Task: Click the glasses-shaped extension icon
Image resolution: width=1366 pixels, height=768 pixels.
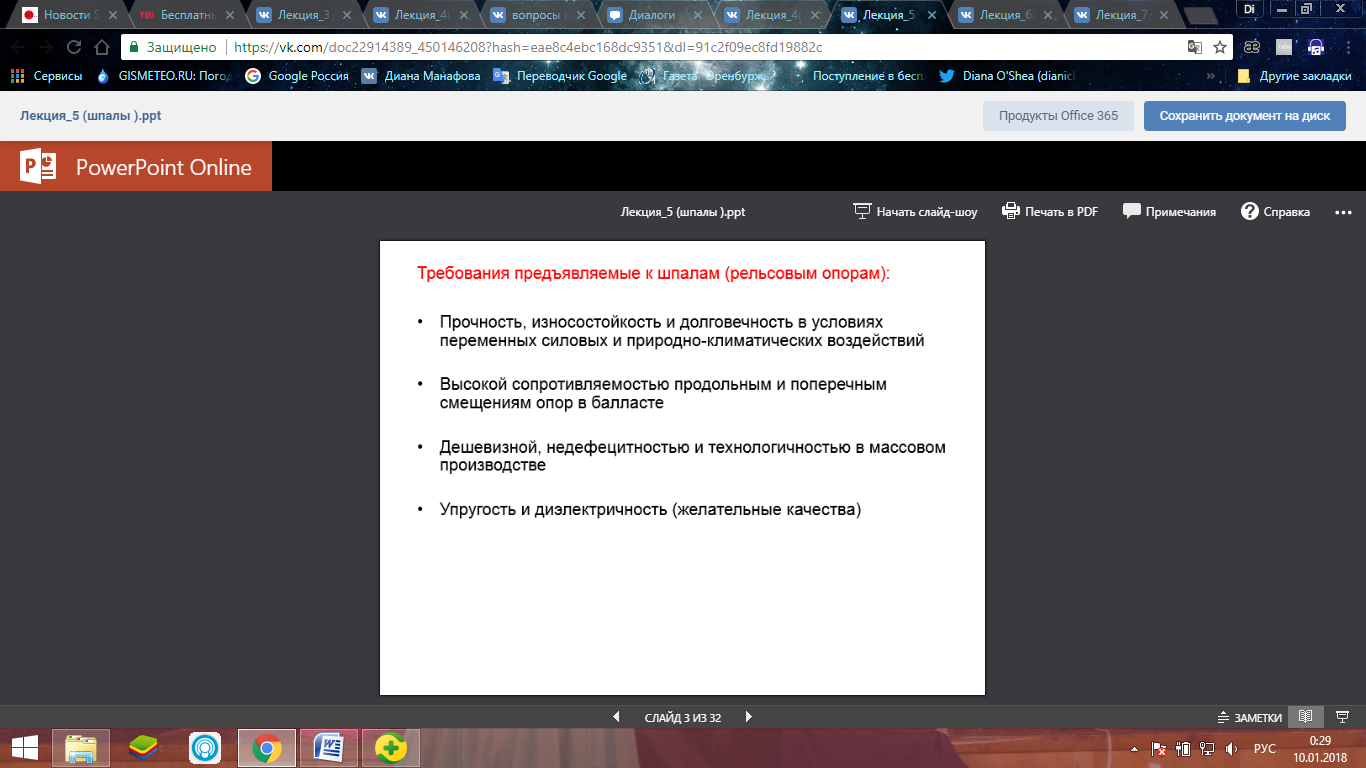Action: click(1252, 47)
